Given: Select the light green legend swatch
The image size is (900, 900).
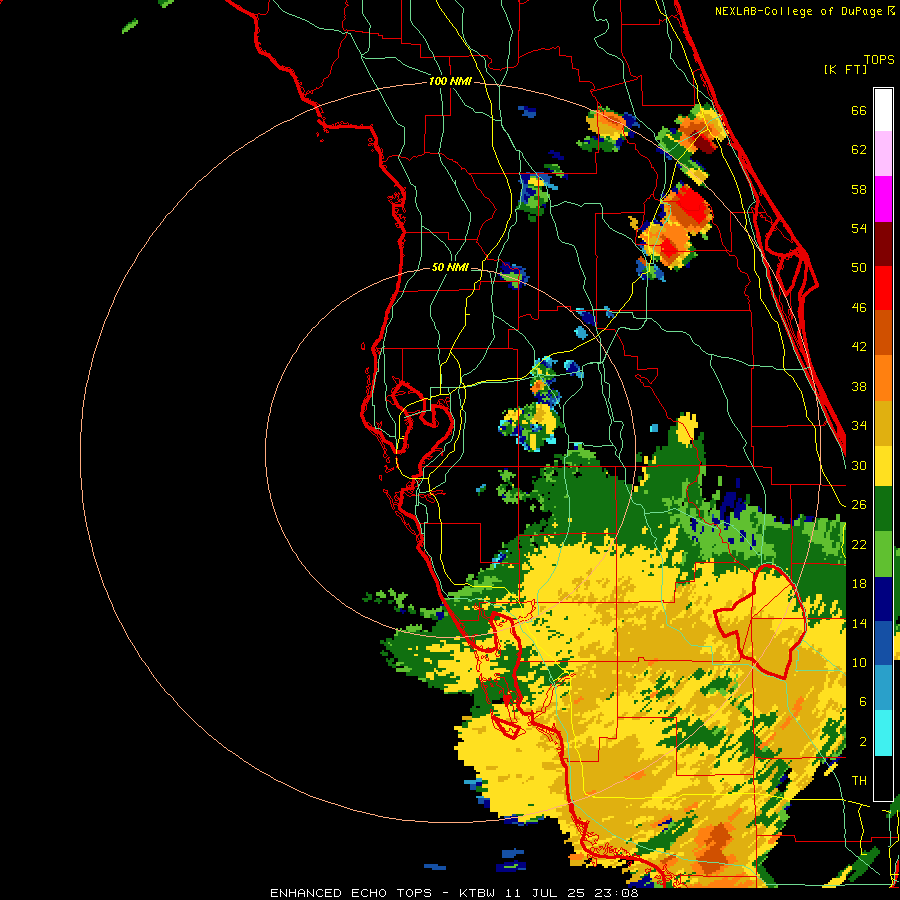Looking at the screenshot, I should tap(883, 554).
